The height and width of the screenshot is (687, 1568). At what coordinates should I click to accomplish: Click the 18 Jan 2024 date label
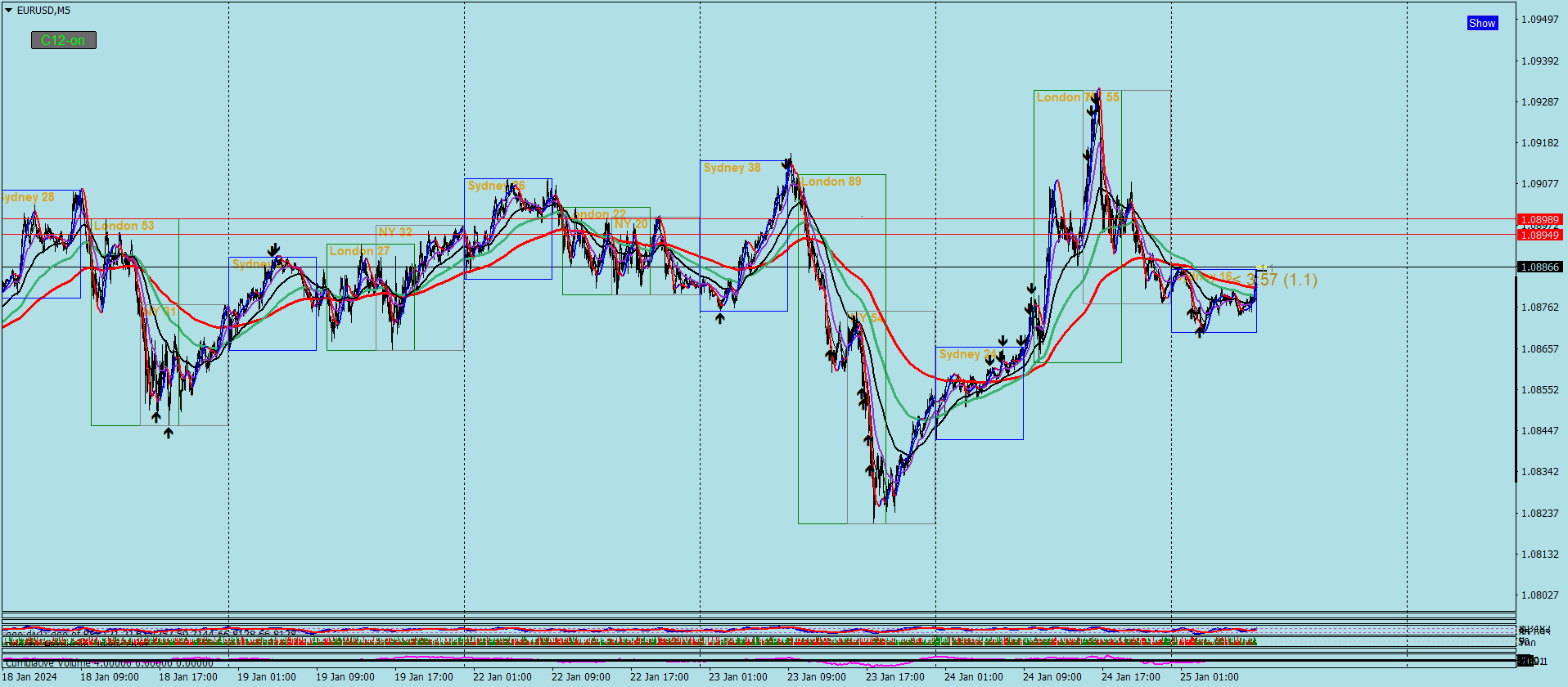pos(30,677)
